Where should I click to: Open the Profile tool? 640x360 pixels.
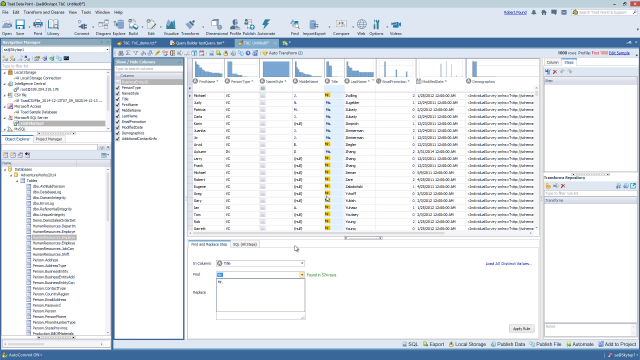coord(235,27)
